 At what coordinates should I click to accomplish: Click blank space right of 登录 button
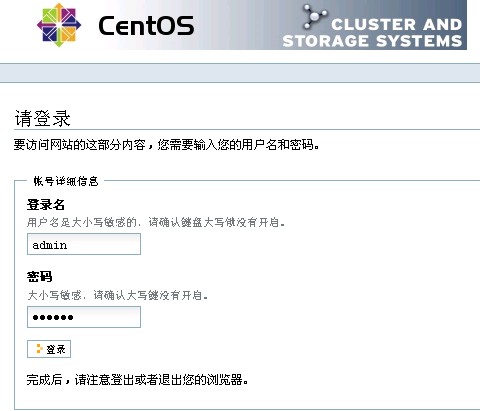267,349
